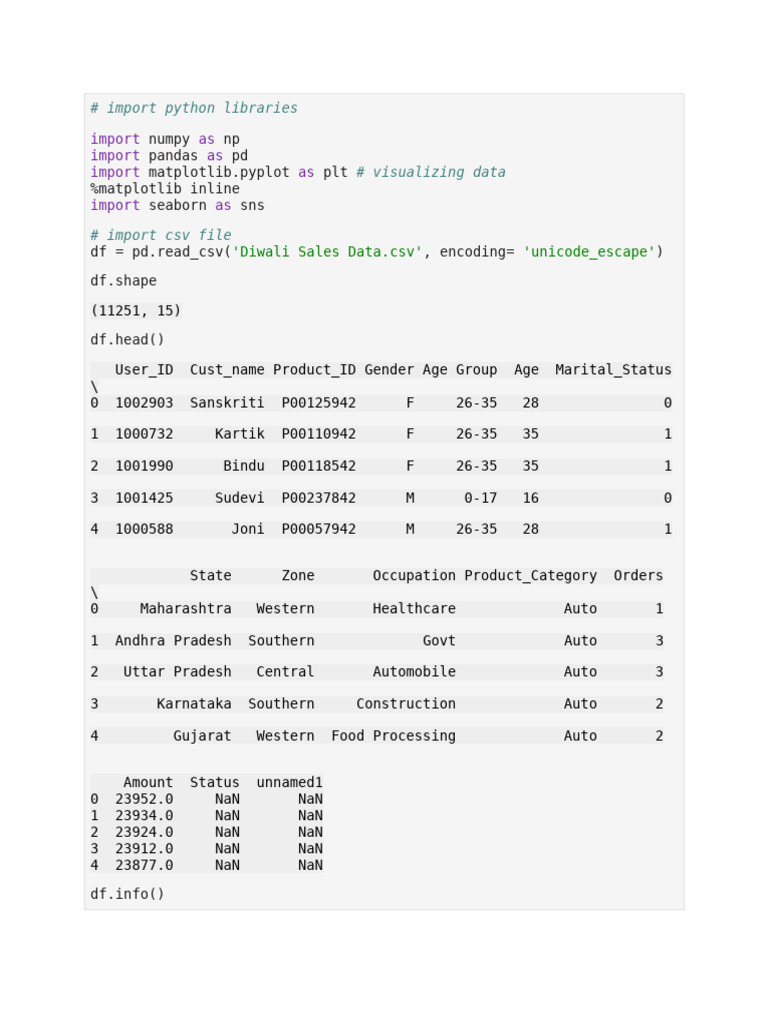This screenshot has height=1024, width=768.
Task: Click the 'import seaborn as sns' line
Action: coord(178,205)
